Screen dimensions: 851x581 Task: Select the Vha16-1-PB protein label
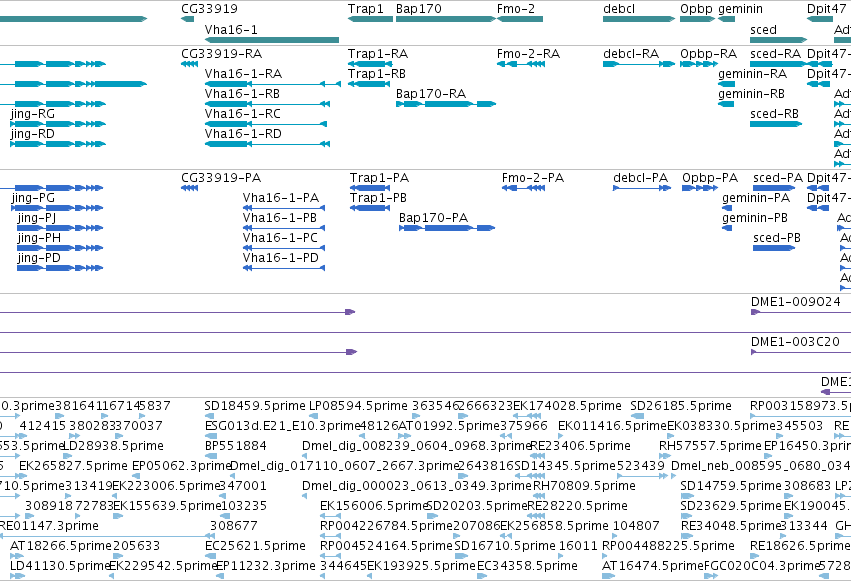pos(280,218)
